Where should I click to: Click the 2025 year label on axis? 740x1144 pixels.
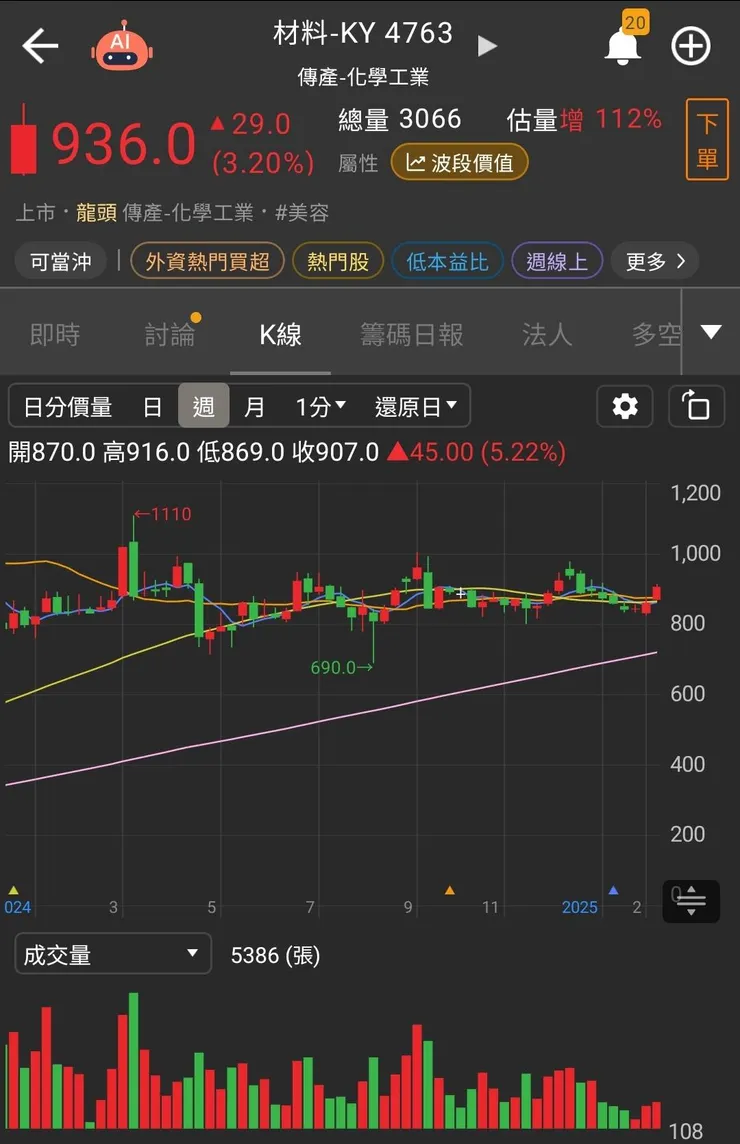(x=579, y=907)
